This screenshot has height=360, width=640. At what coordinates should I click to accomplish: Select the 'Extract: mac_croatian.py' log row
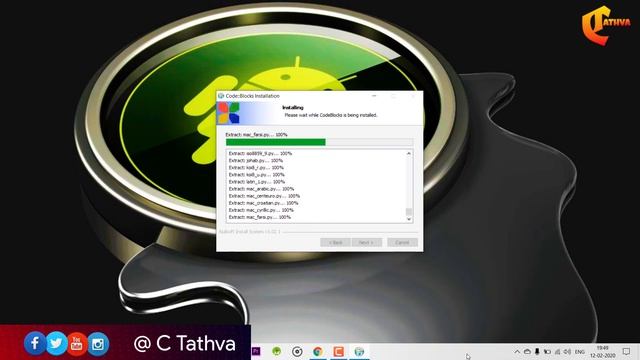point(263,203)
